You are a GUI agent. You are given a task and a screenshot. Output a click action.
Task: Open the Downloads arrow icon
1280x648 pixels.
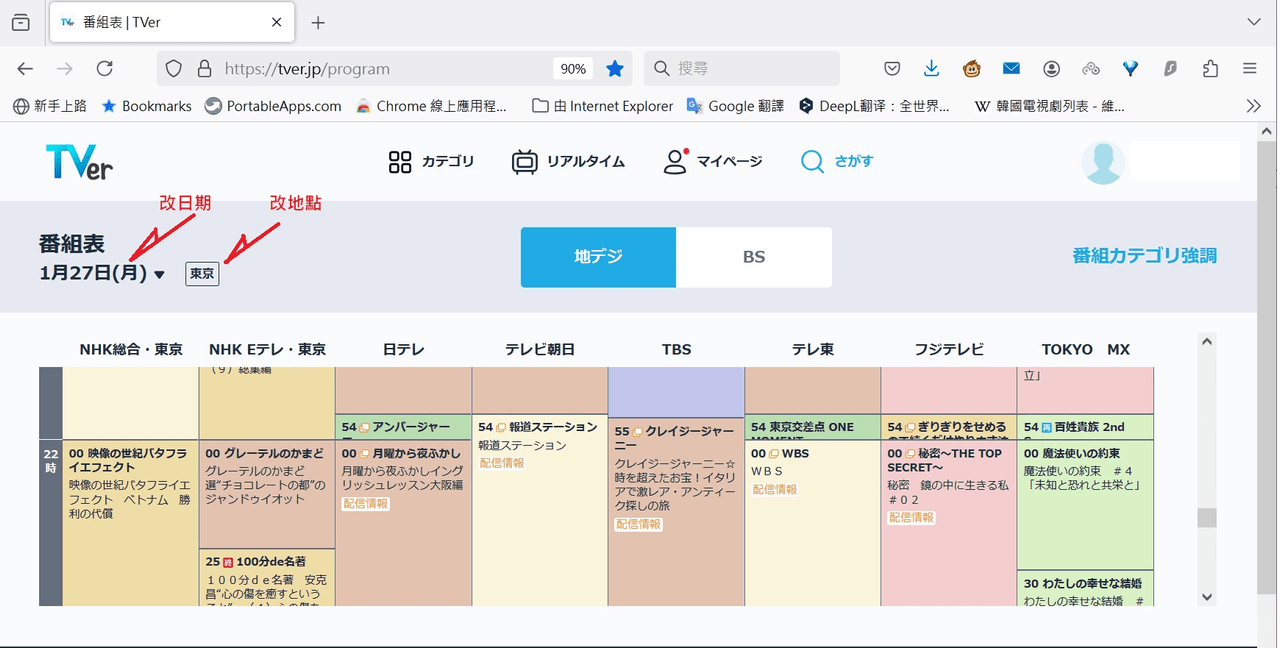[931, 69]
